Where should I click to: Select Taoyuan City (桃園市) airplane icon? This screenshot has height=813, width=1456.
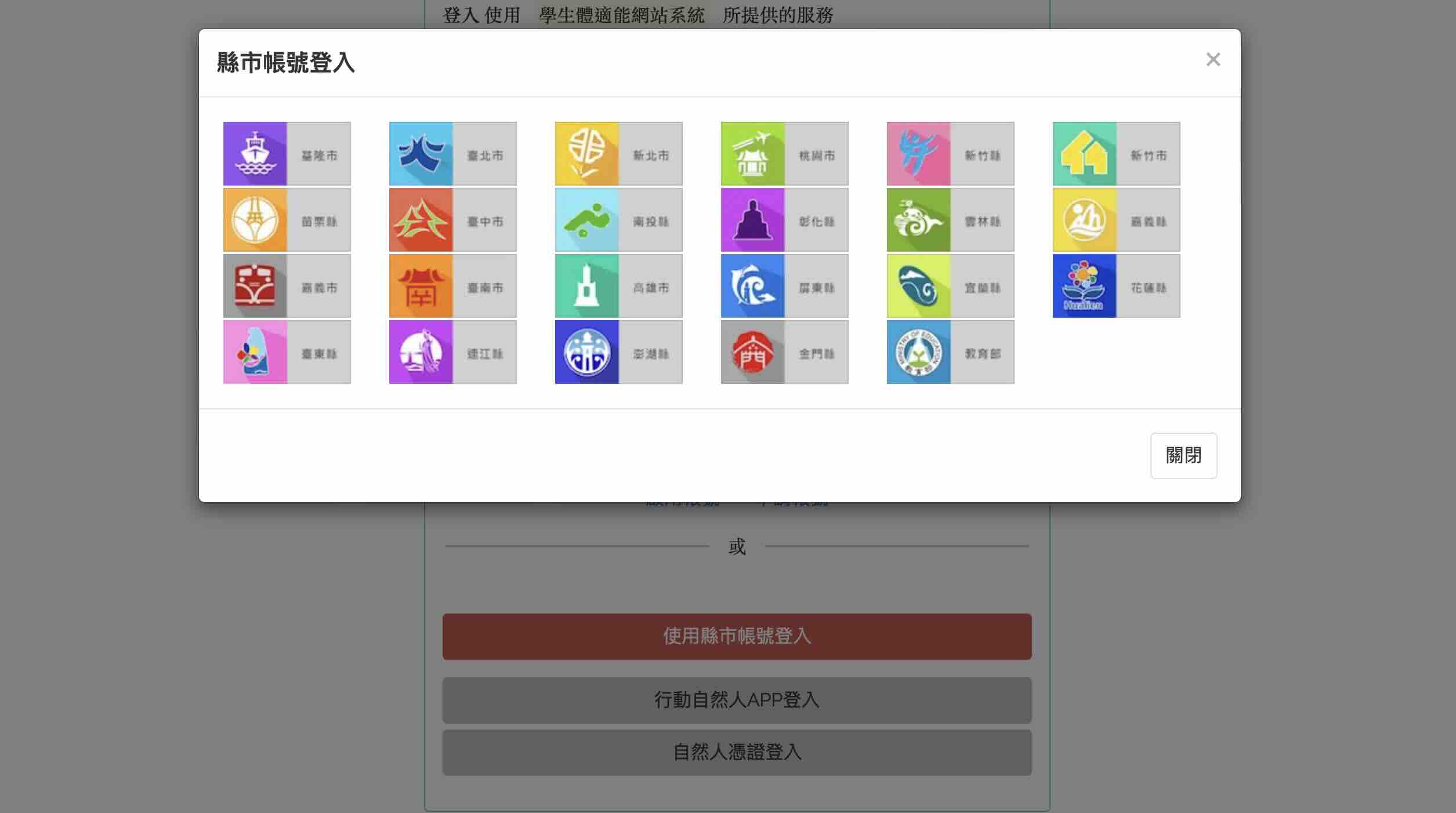pos(753,154)
